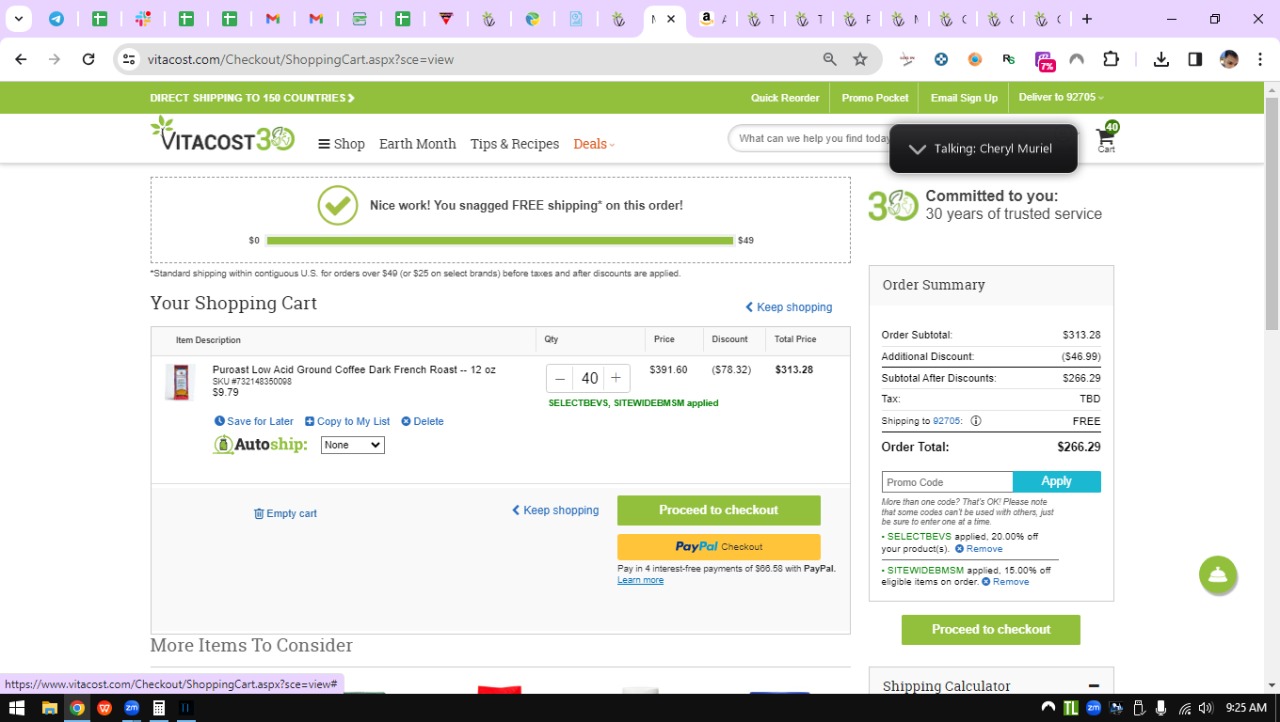Viewport: 1280px width, 722px height.
Task: Reload the current page
Action: click(88, 59)
